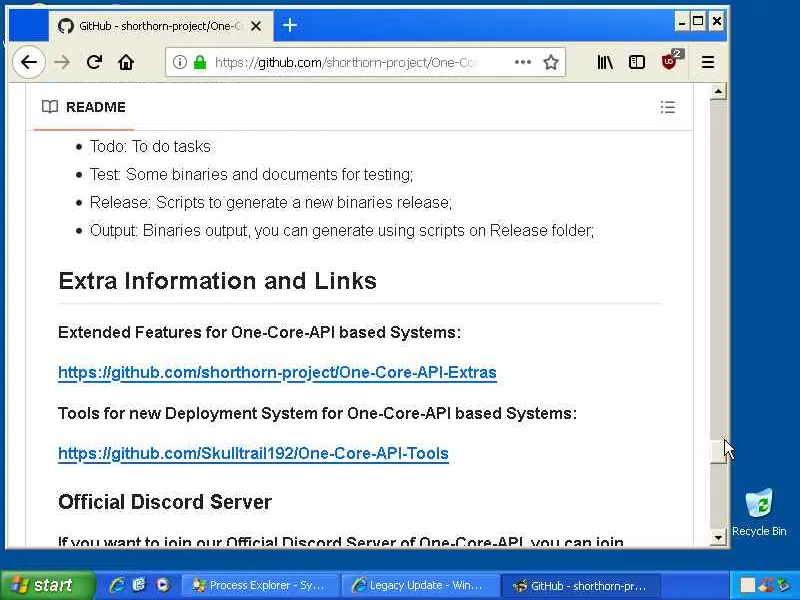Viewport: 800px width, 600px height.
Task: Open the Firefox hamburger menu
Action: (x=708, y=62)
